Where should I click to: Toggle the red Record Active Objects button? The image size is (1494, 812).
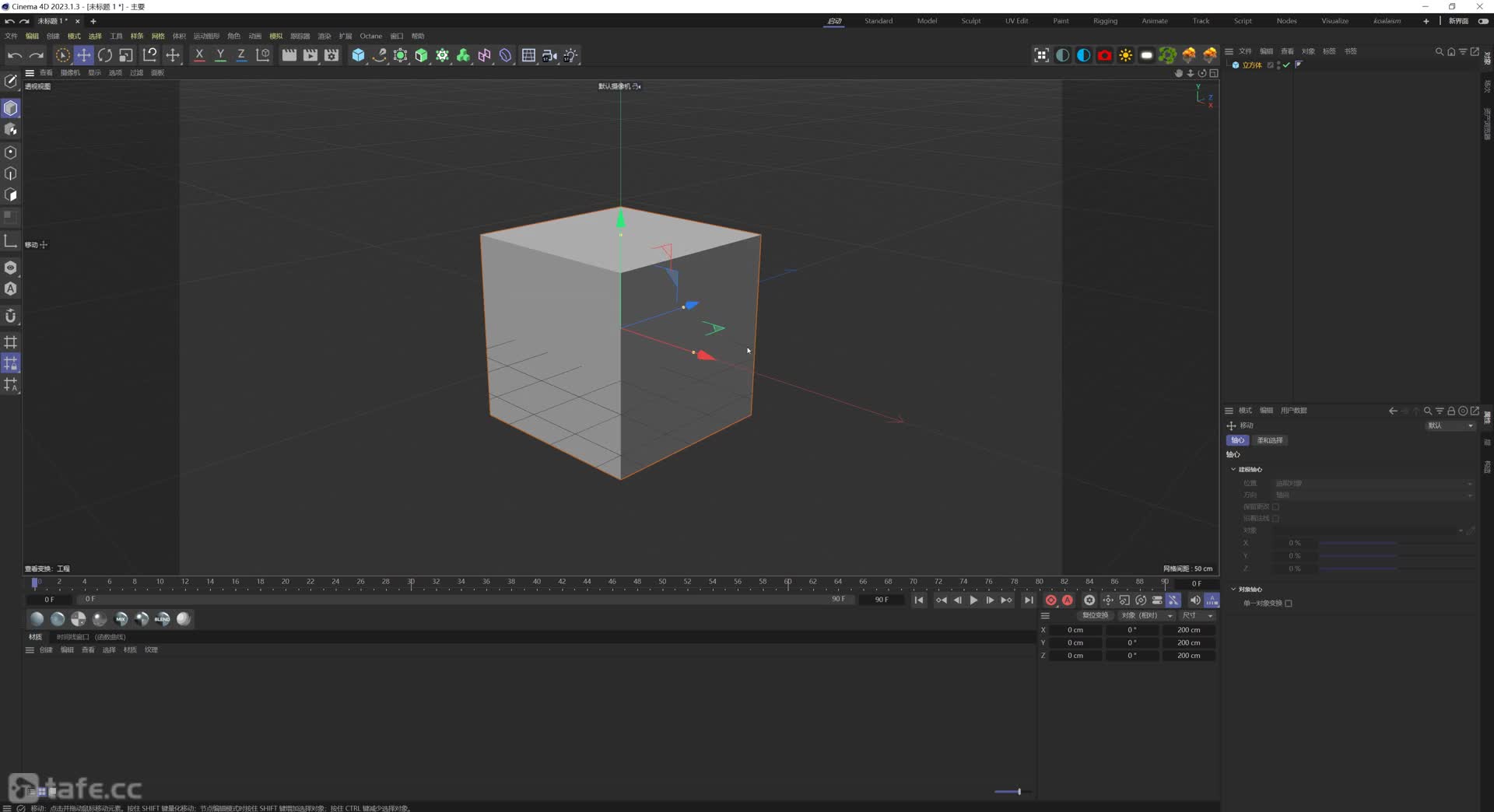tap(1050, 600)
